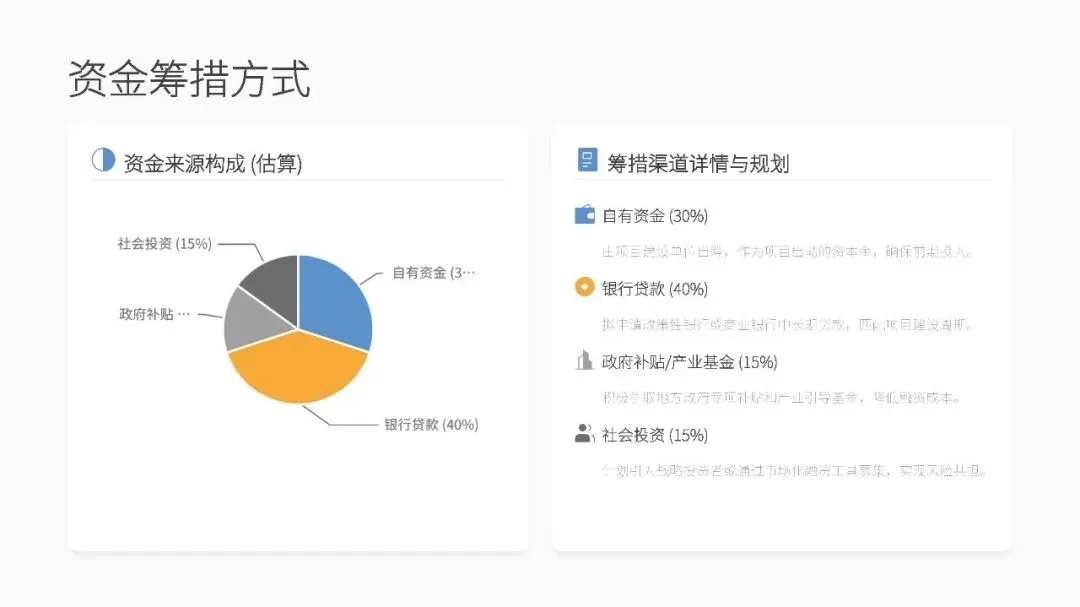Click the half-circle pie chart icon
The height and width of the screenshot is (607, 1080).
103,160
